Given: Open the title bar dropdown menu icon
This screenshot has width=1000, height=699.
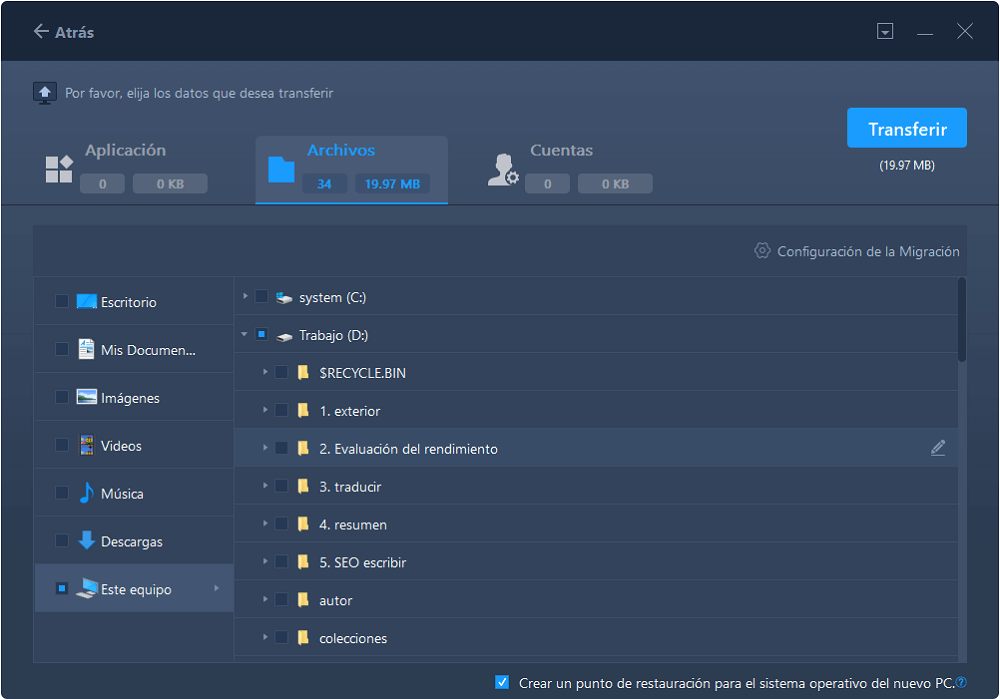Looking at the screenshot, I should tap(885, 31).
